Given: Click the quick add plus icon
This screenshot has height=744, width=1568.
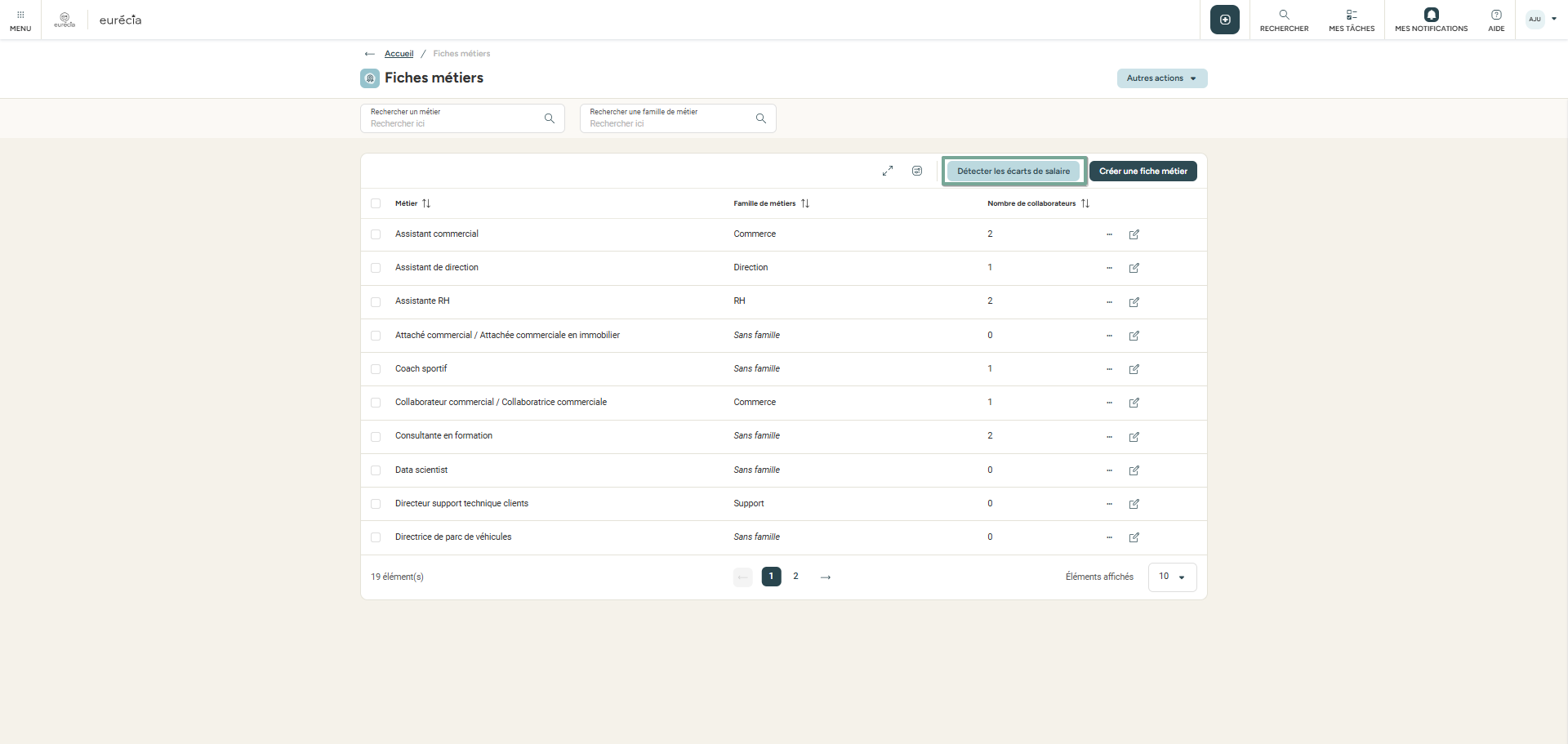Looking at the screenshot, I should tap(1224, 20).
